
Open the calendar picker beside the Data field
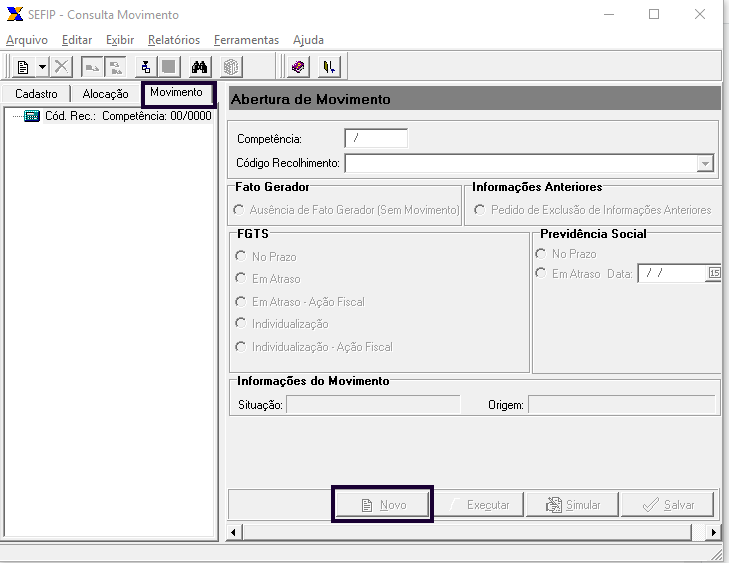(x=715, y=273)
